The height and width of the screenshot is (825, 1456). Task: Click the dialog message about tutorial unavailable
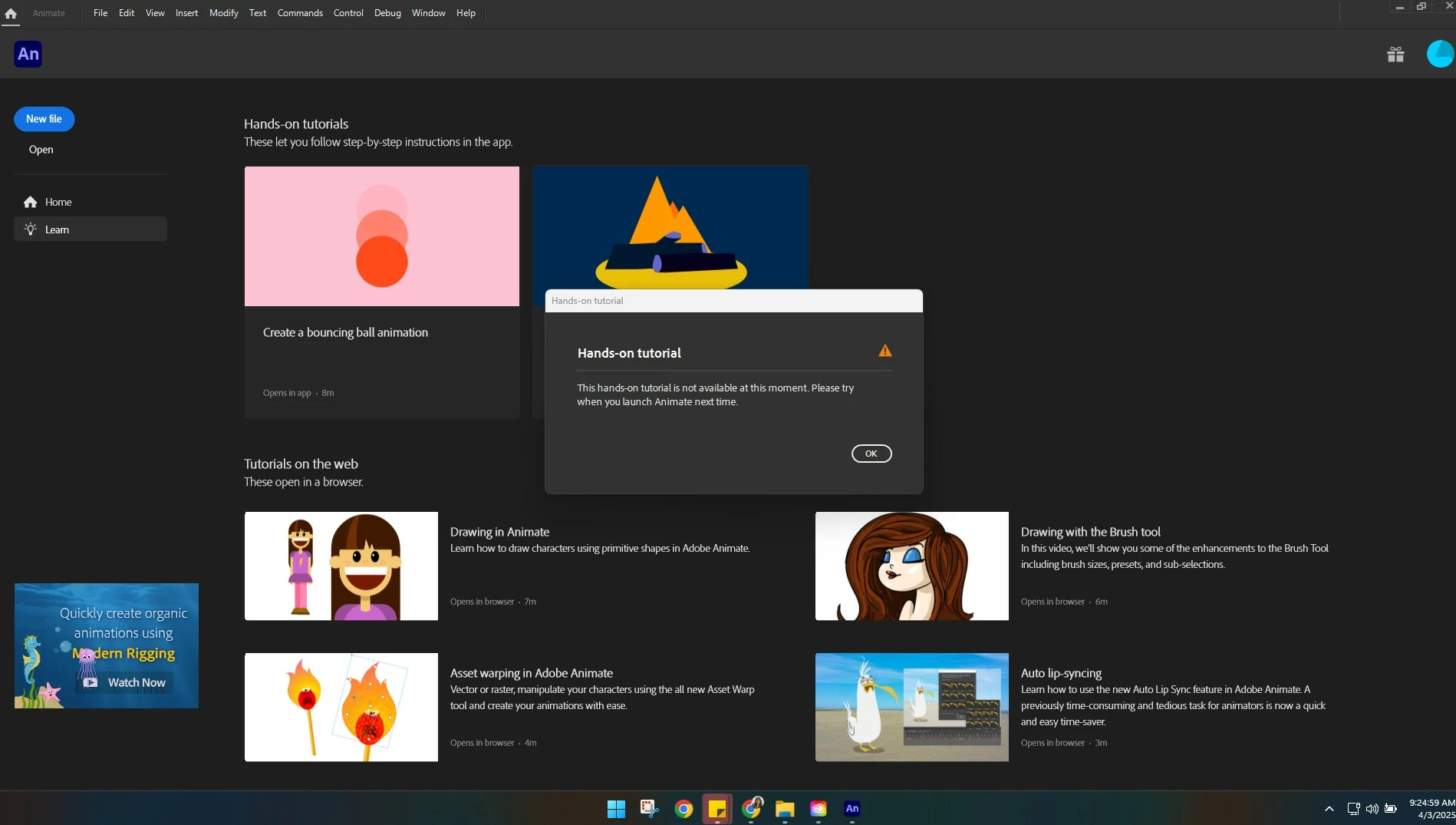point(715,394)
